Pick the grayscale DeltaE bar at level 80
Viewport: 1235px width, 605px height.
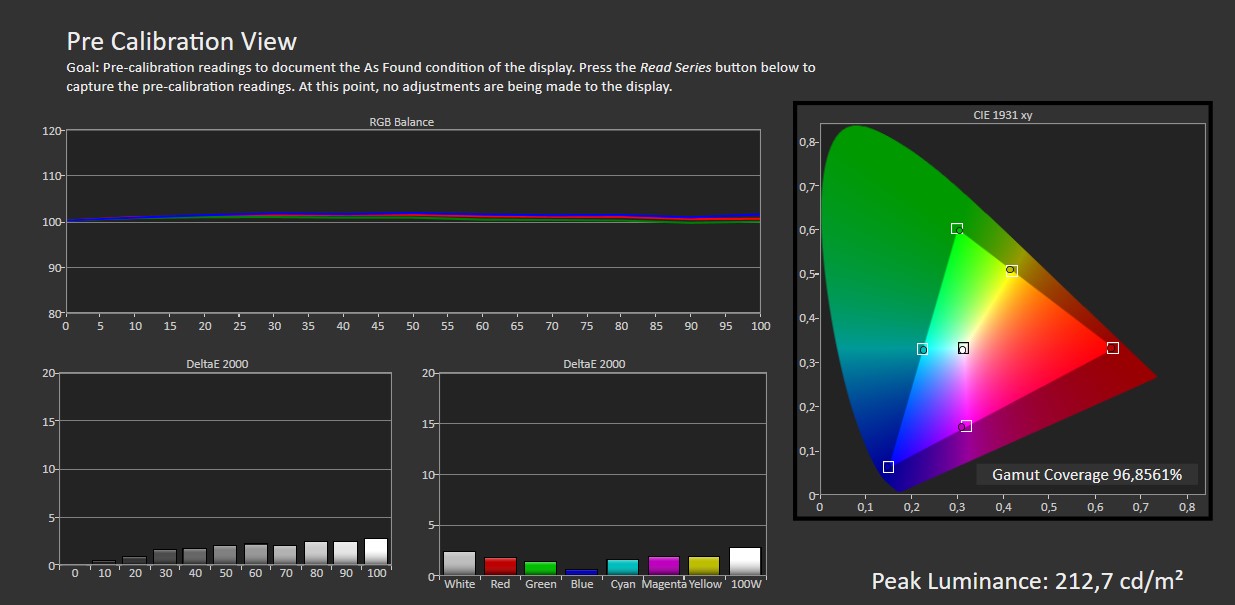click(x=316, y=553)
